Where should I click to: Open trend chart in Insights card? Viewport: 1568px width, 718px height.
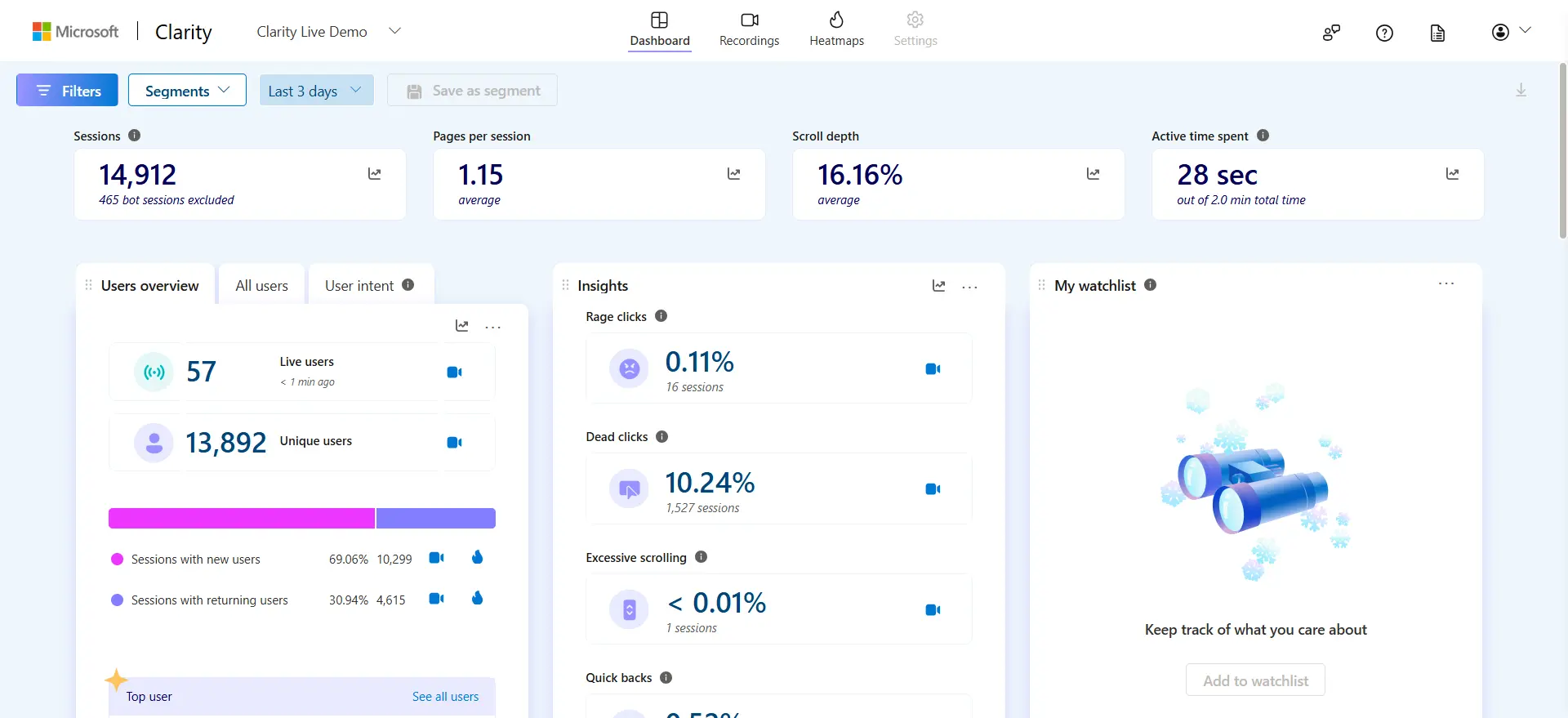[939, 286]
